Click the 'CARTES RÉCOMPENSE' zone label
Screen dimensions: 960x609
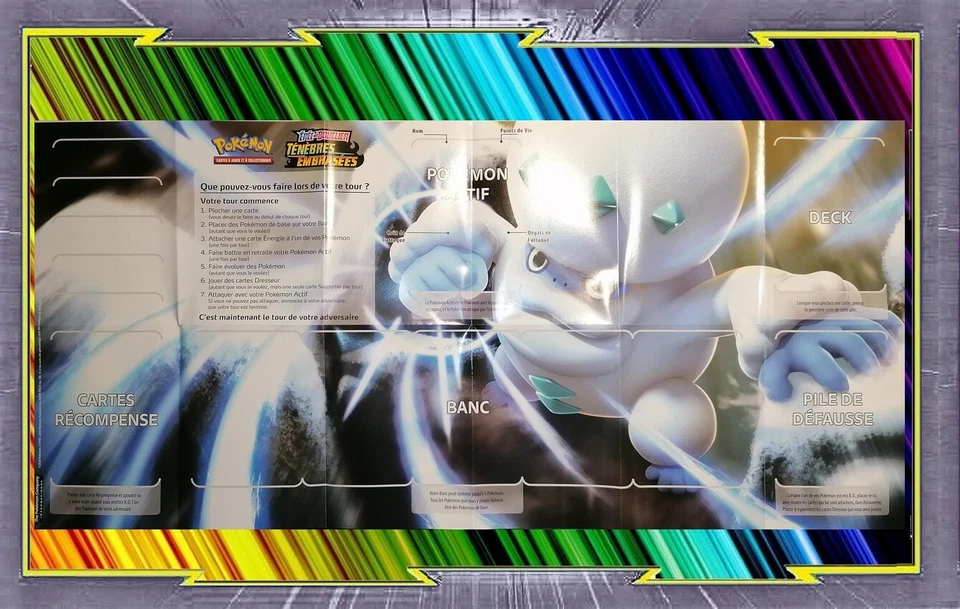[106, 409]
